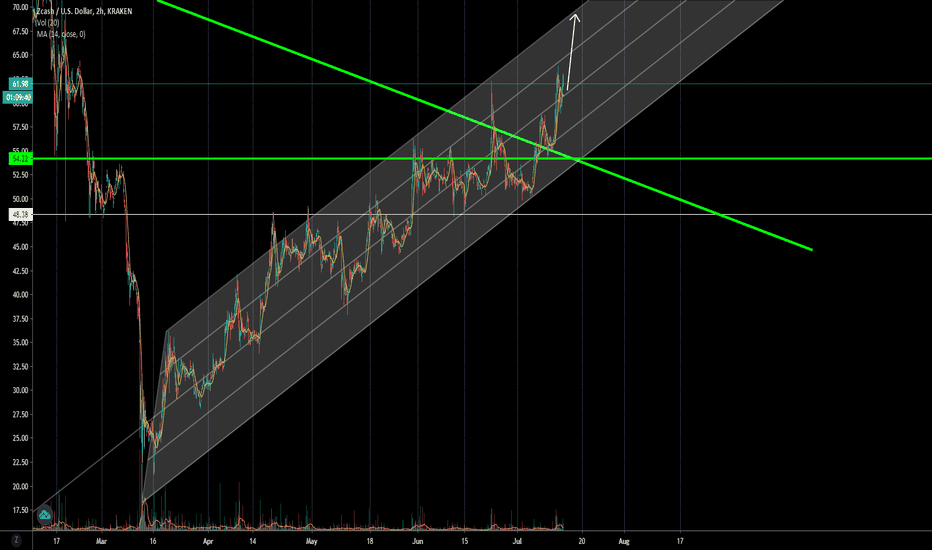
Task: Click the Jul date on the time axis
Action: point(517,542)
